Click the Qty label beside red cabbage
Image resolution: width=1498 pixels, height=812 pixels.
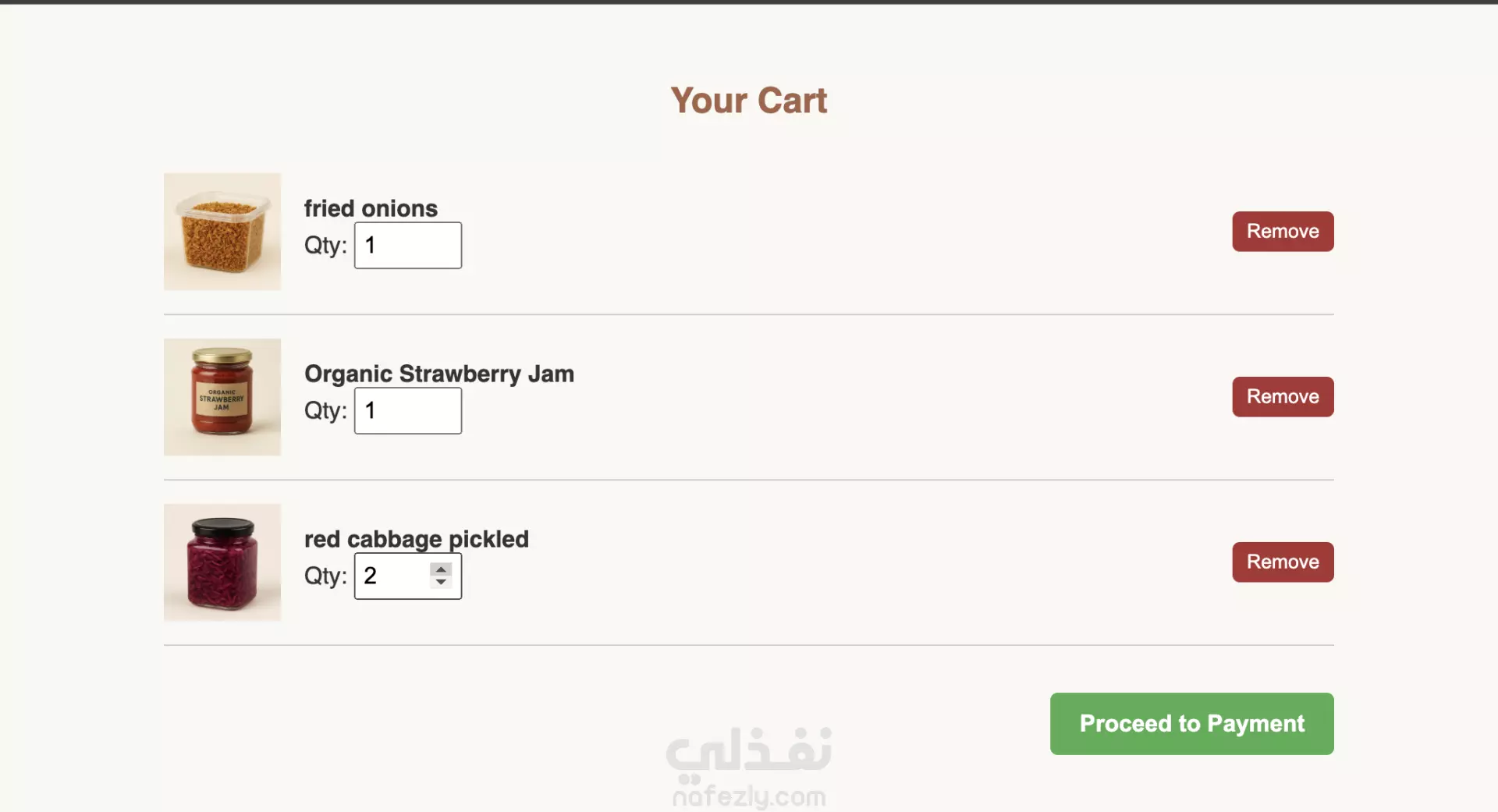click(325, 576)
